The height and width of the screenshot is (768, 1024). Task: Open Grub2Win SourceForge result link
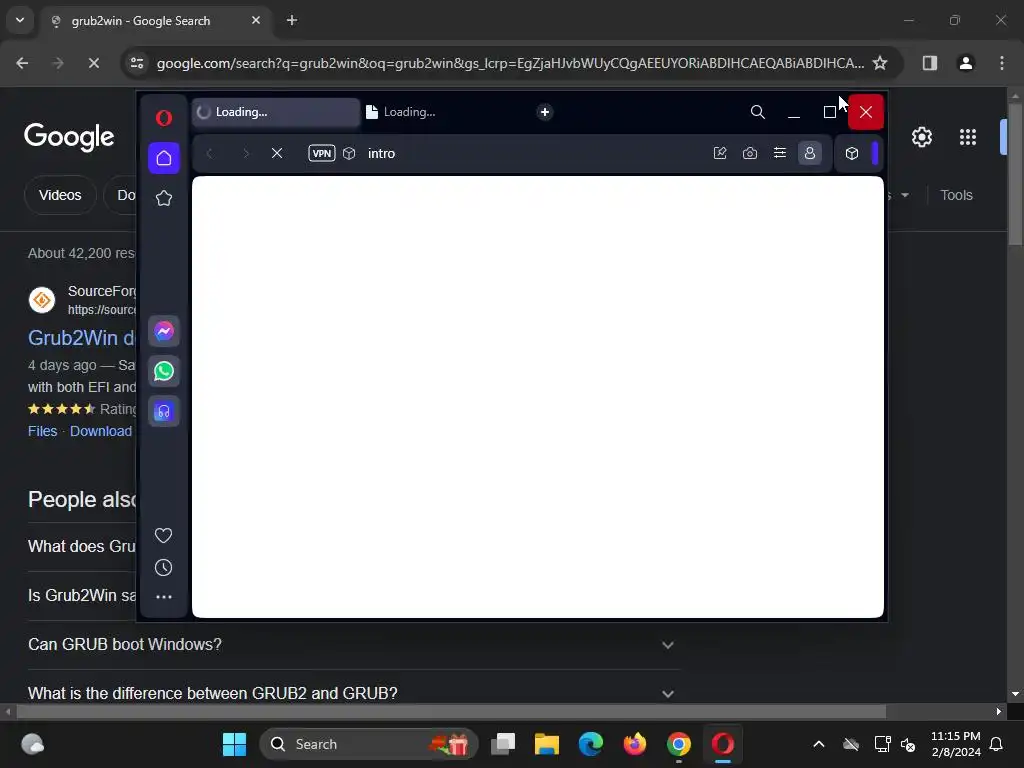(x=82, y=338)
